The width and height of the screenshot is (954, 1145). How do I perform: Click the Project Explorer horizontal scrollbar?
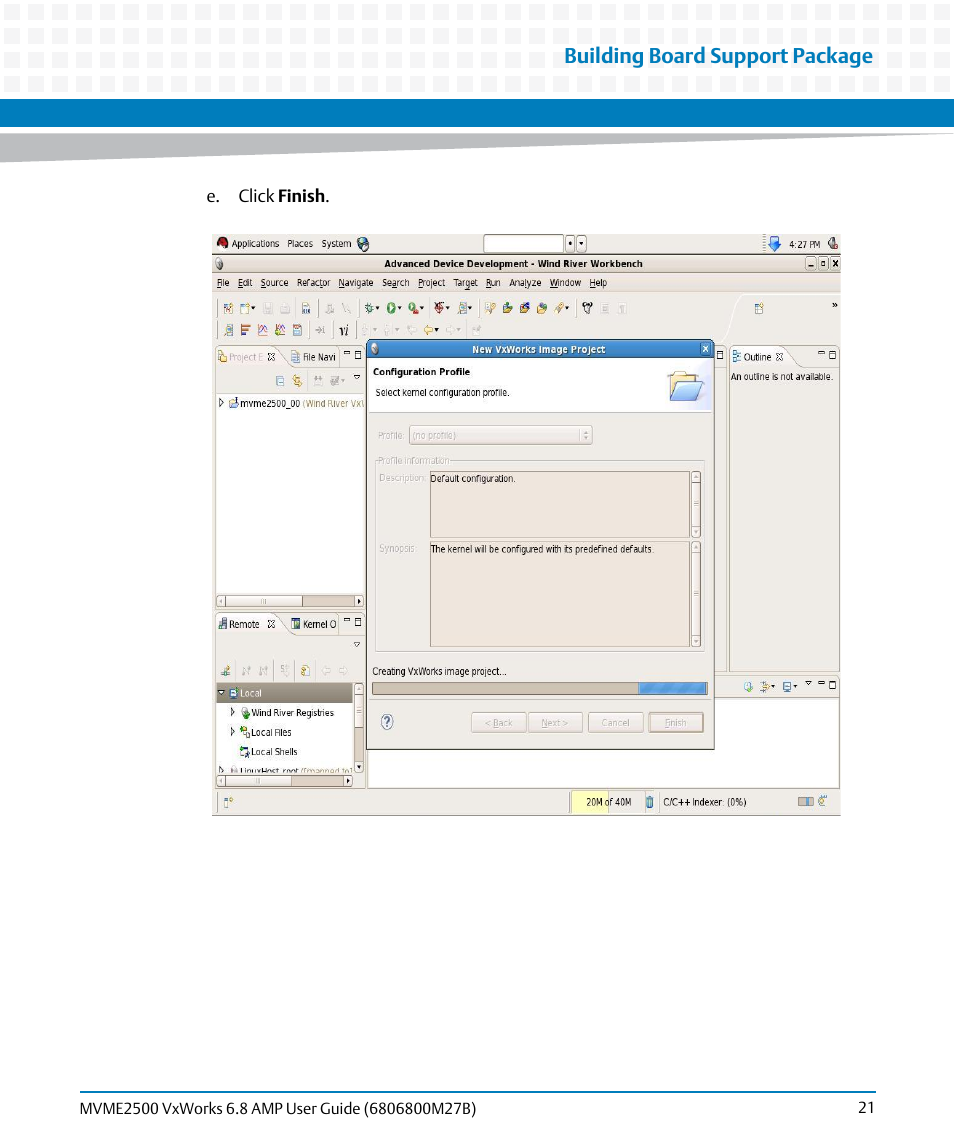[x=289, y=601]
